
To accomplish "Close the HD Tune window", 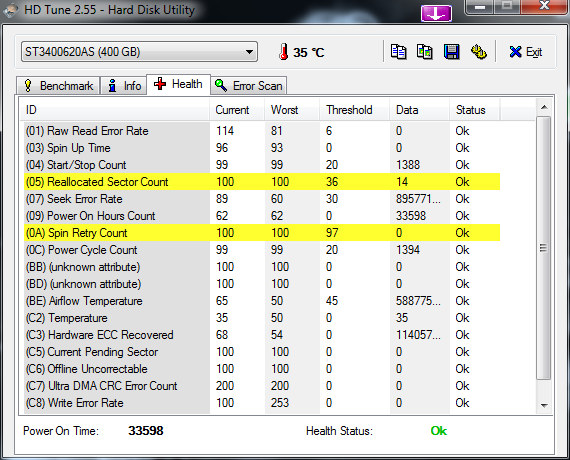I will [544, 7].
